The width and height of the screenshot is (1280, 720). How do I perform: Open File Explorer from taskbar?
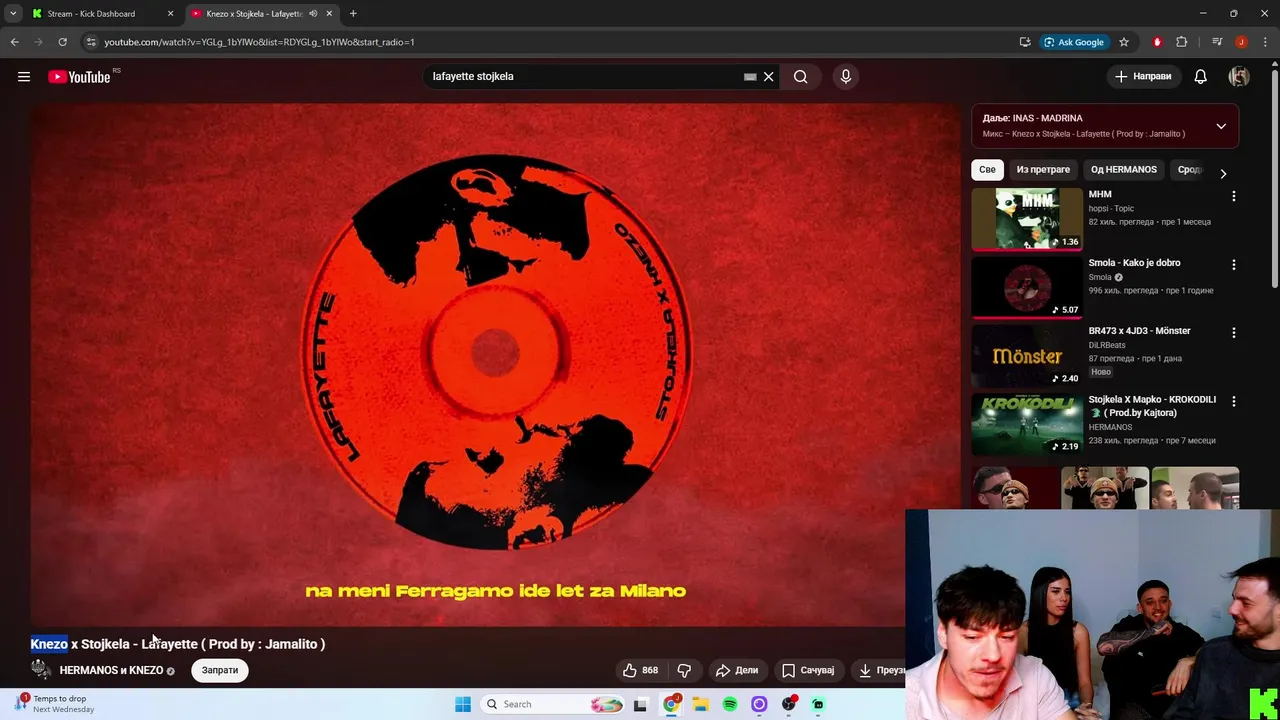click(x=700, y=704)
